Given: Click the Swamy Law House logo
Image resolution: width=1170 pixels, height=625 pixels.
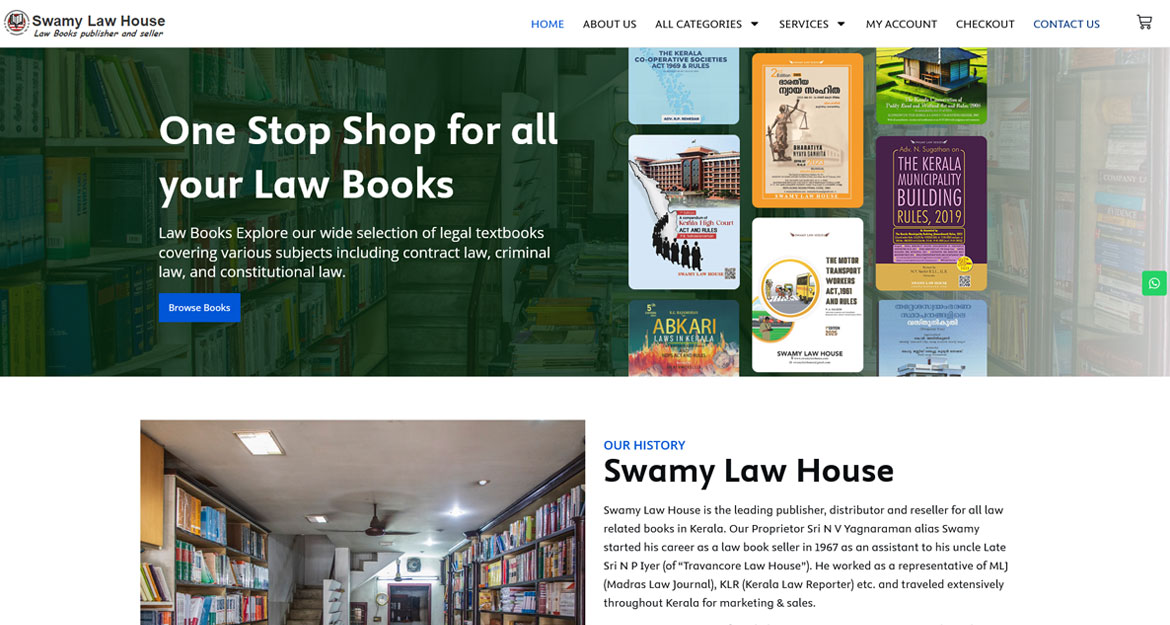Looking at the screenshot, I should [84, 24].
